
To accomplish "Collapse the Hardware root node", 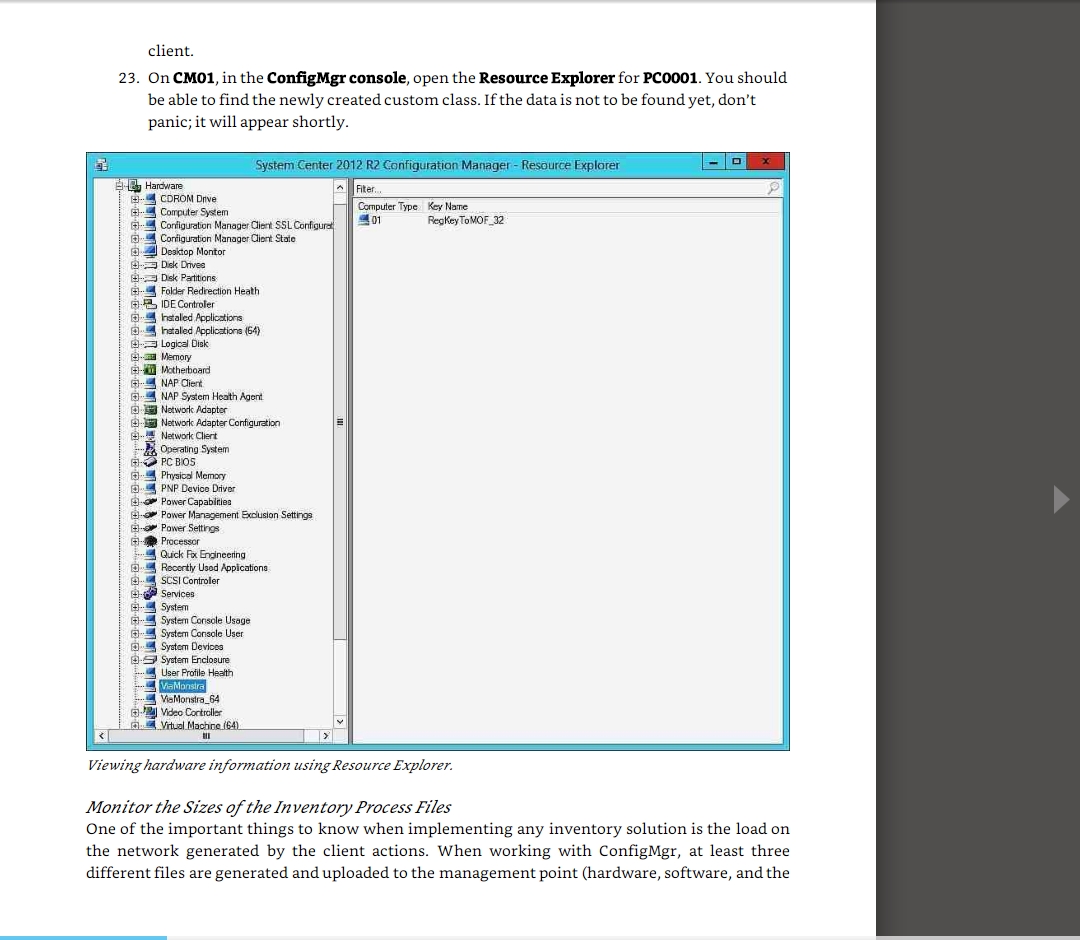I will [x=120, y=186].
